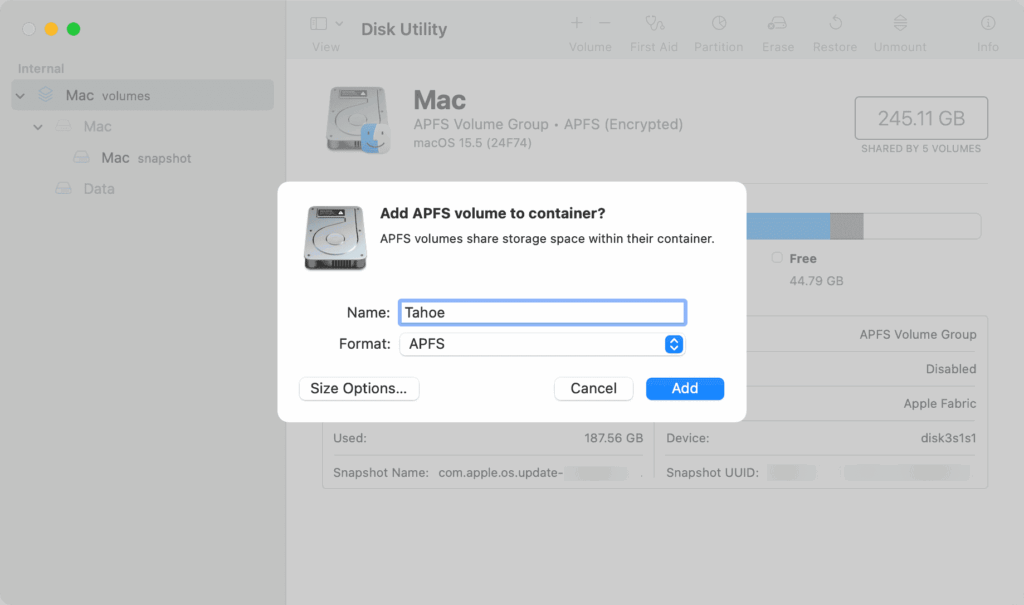Image resolution: width=1024 pixels, height=605 pixels.
Task: Click the green zoom window button
Action: click(73, 29)
